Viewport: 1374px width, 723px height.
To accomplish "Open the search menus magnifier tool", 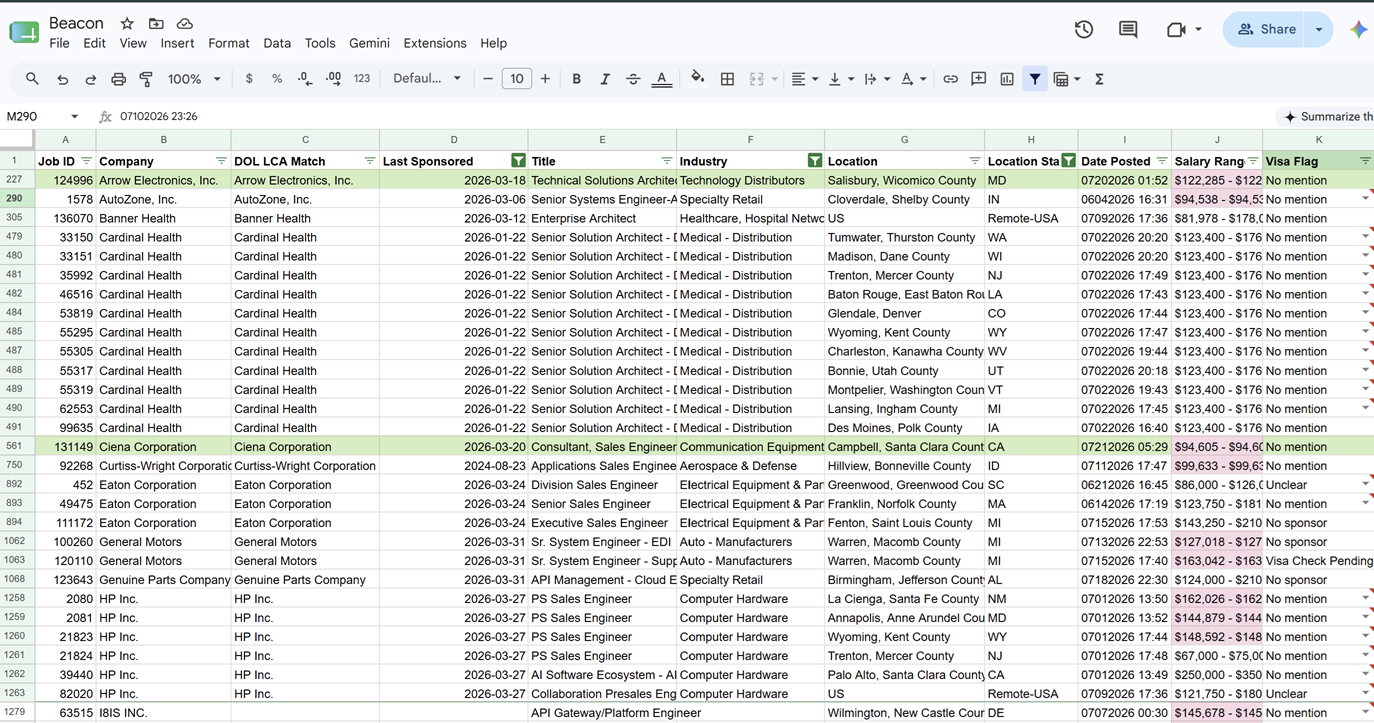I will [33, 79].
